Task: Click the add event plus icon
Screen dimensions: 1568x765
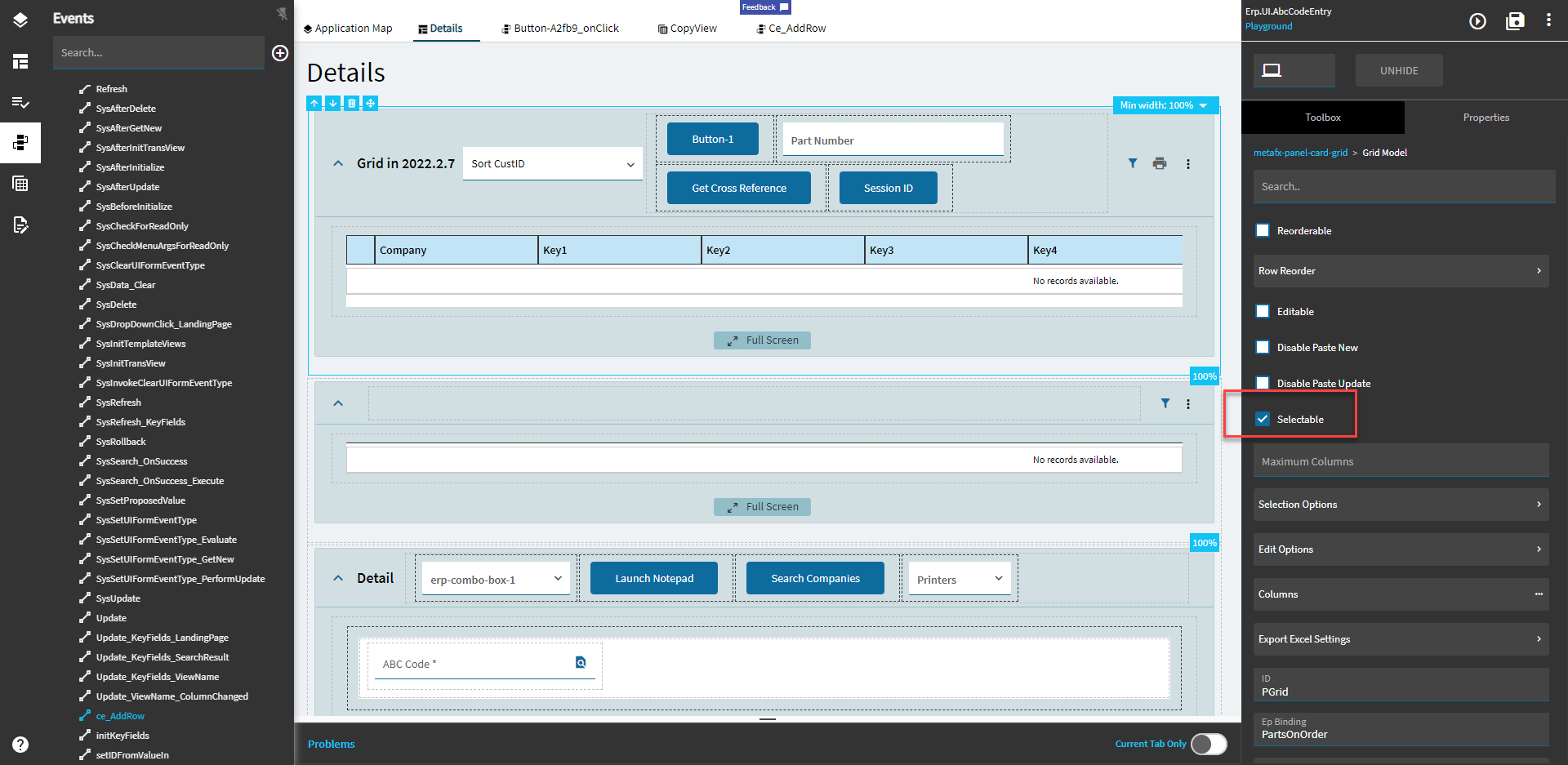Action: (x=280, y=53)
